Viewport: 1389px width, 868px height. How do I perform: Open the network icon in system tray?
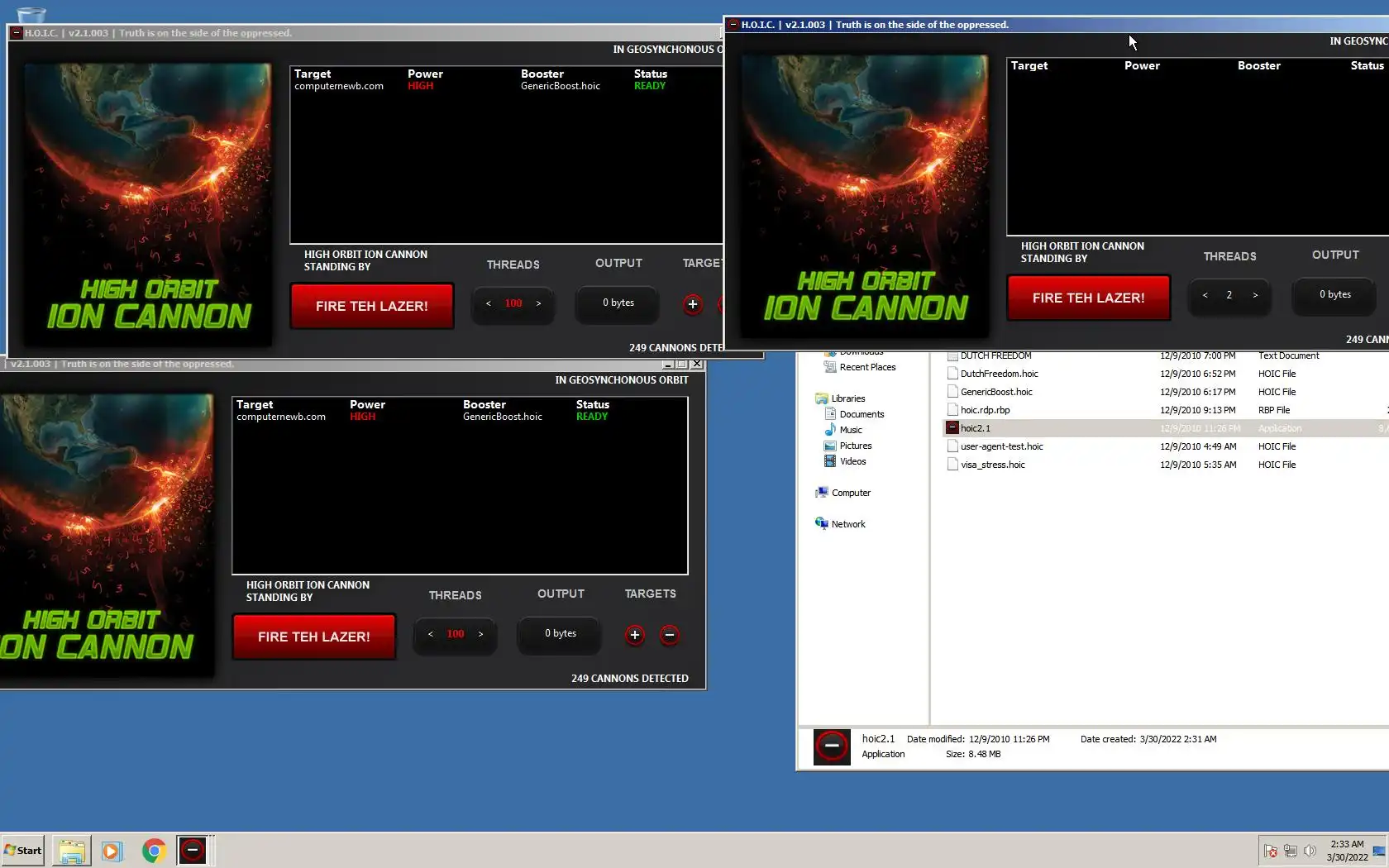(1291, 851)
